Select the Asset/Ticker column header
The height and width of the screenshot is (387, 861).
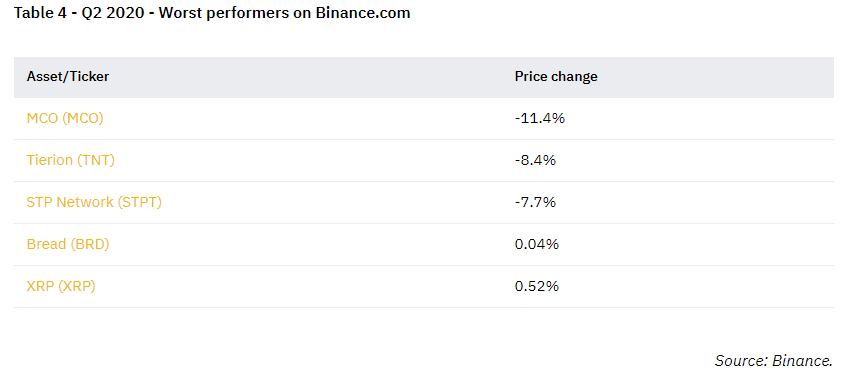(68, 76)
